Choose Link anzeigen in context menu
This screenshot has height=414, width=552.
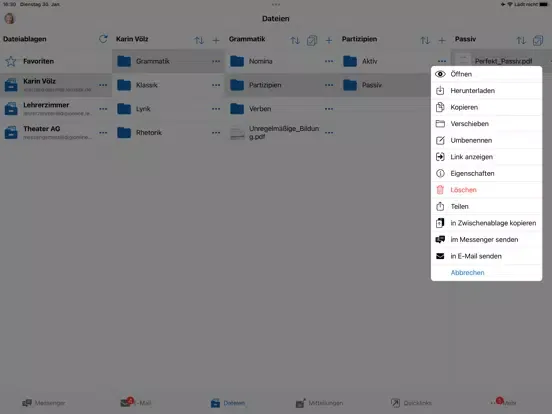pyautogui.click(x=487, y=157)
